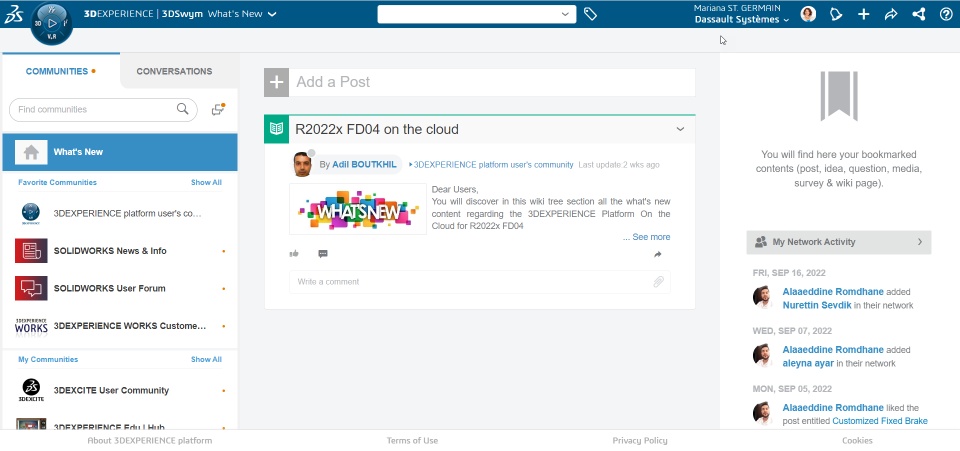
Task: Click the share arrow in header
Action: (x=891, y=14)
